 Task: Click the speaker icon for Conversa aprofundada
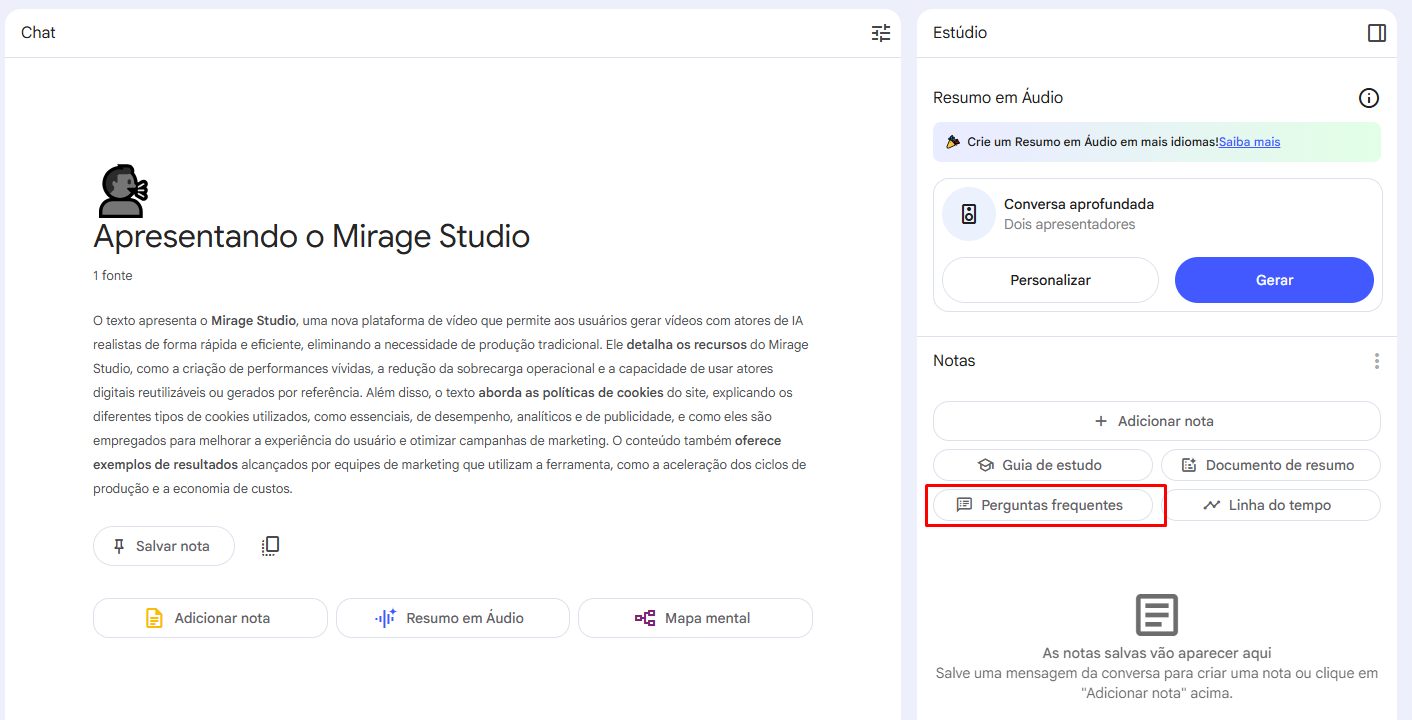pos(968,214)
